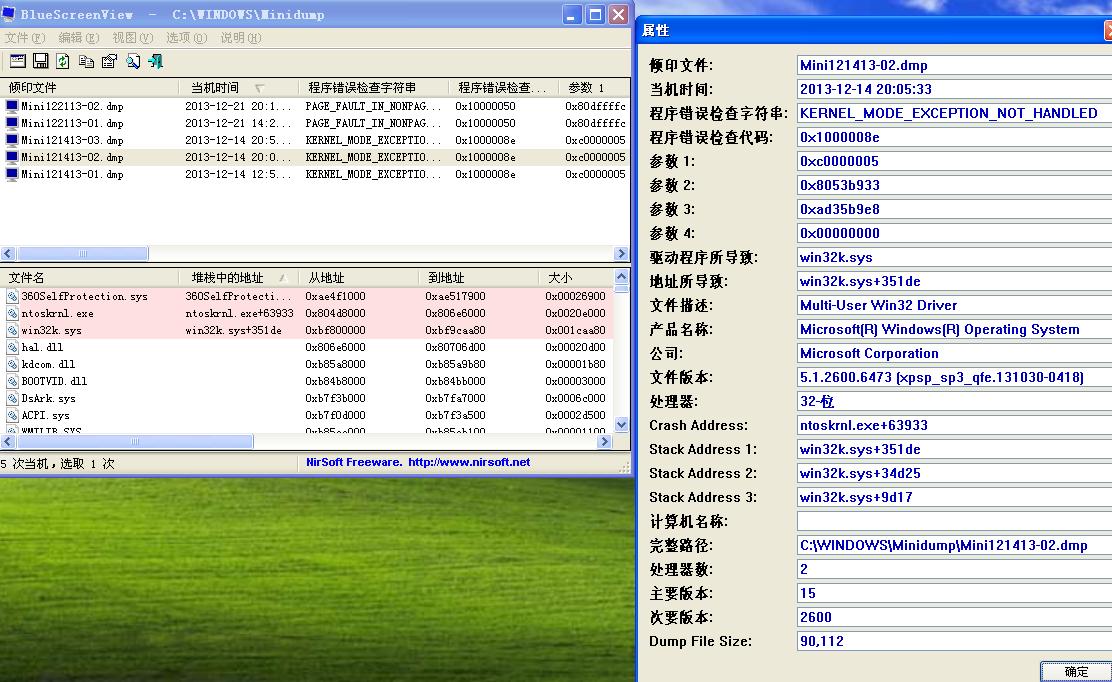
Task: Click the Crash Address field ntoskrnl.exe+63933
Action: (954, 425)
